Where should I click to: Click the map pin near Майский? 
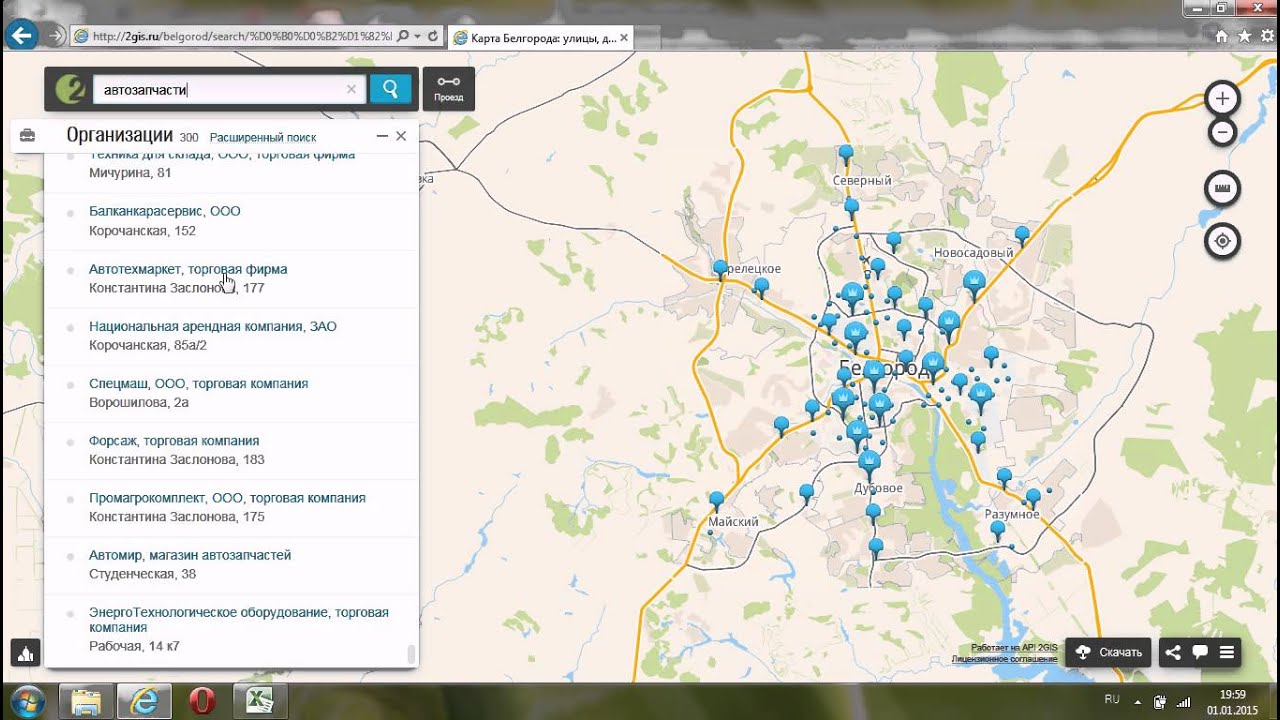click(716, 499)
